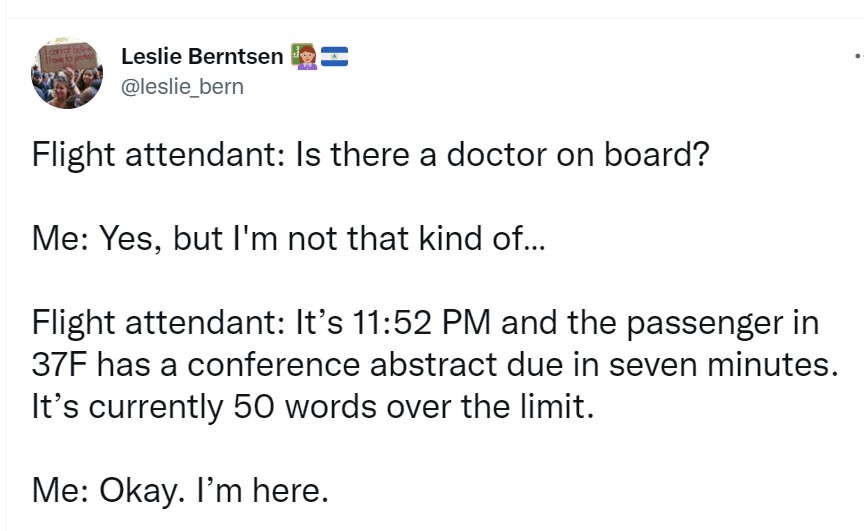Click the Leslie Berntsen display name
The height and width of the screenshot is (531, 864).
tap(201, 57)
